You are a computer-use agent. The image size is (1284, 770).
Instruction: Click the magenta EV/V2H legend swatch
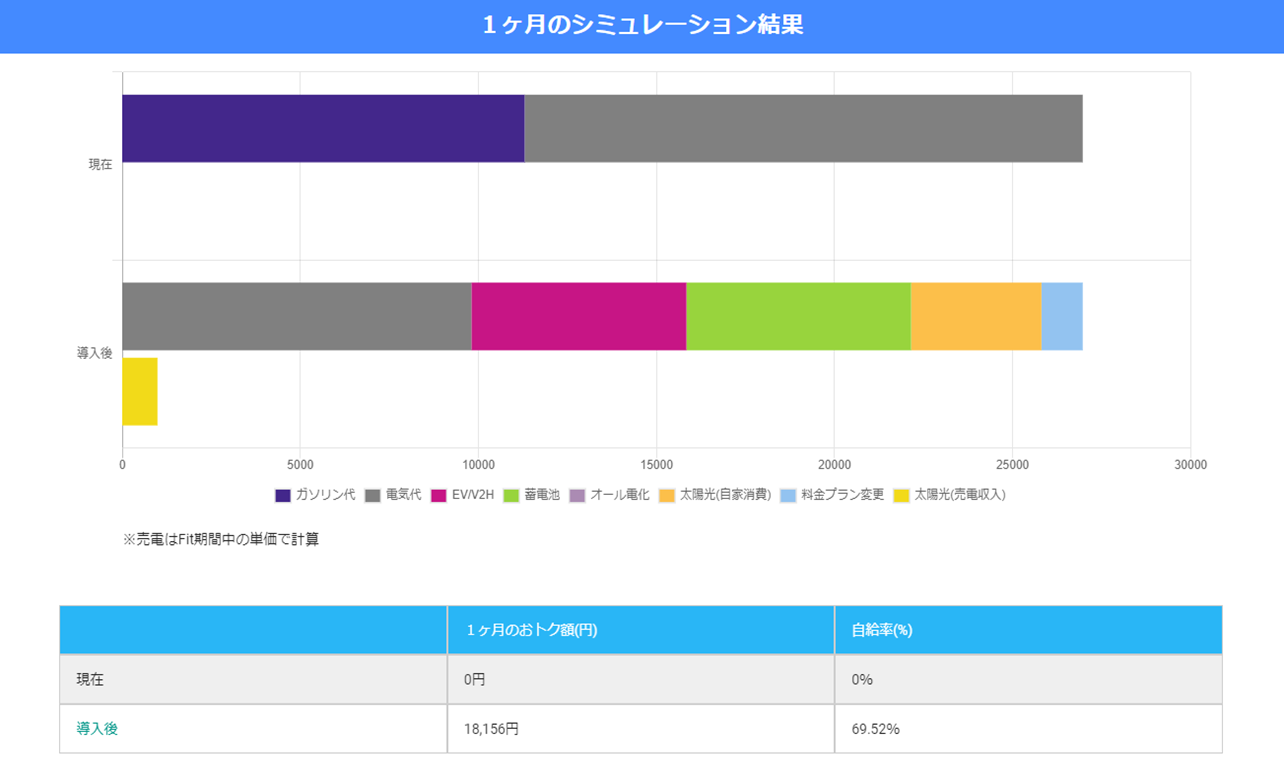pos(439,495)
